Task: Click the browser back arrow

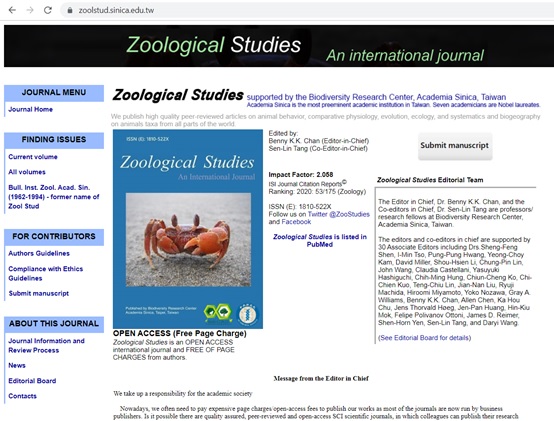Action: click(12, 10)
